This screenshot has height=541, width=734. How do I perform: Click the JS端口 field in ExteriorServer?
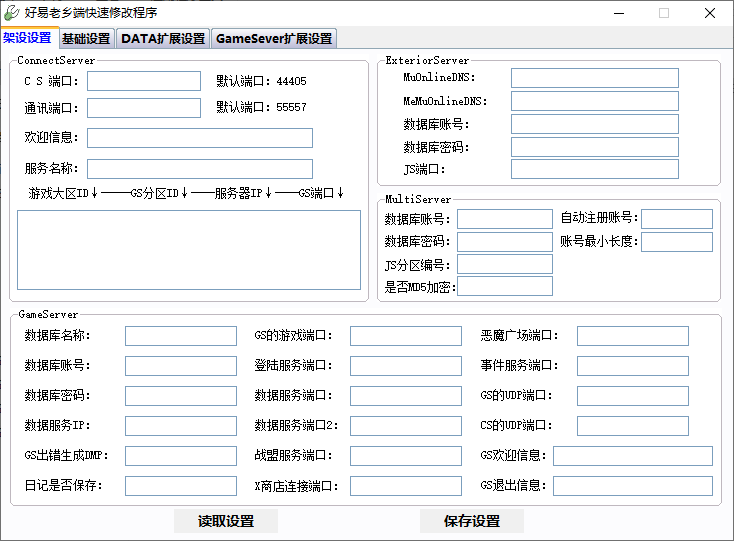click(594, 169)
